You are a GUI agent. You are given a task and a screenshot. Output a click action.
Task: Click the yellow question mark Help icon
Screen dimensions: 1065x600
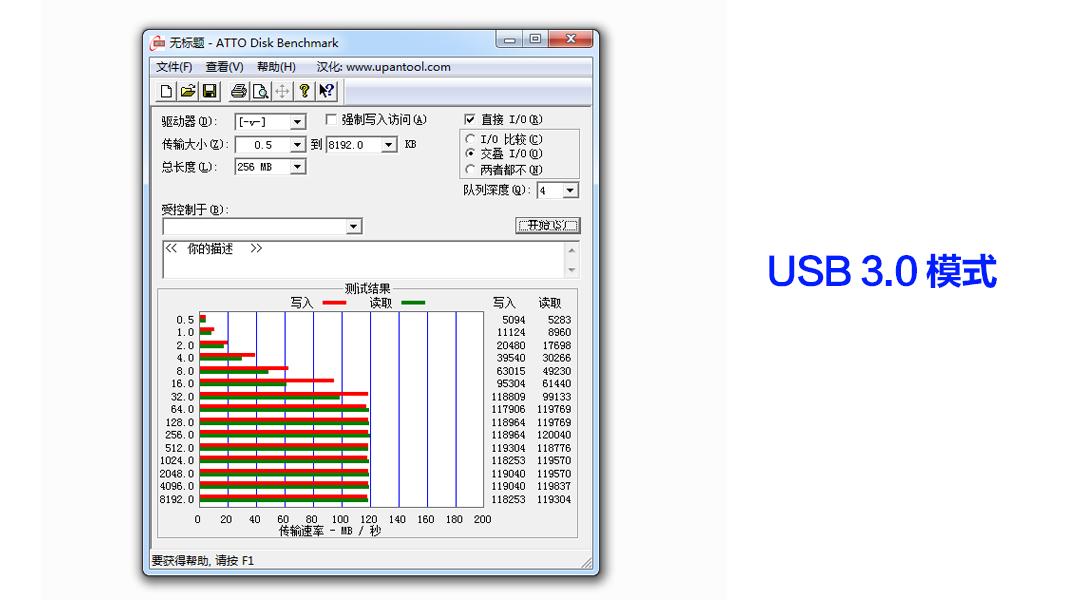304,91
